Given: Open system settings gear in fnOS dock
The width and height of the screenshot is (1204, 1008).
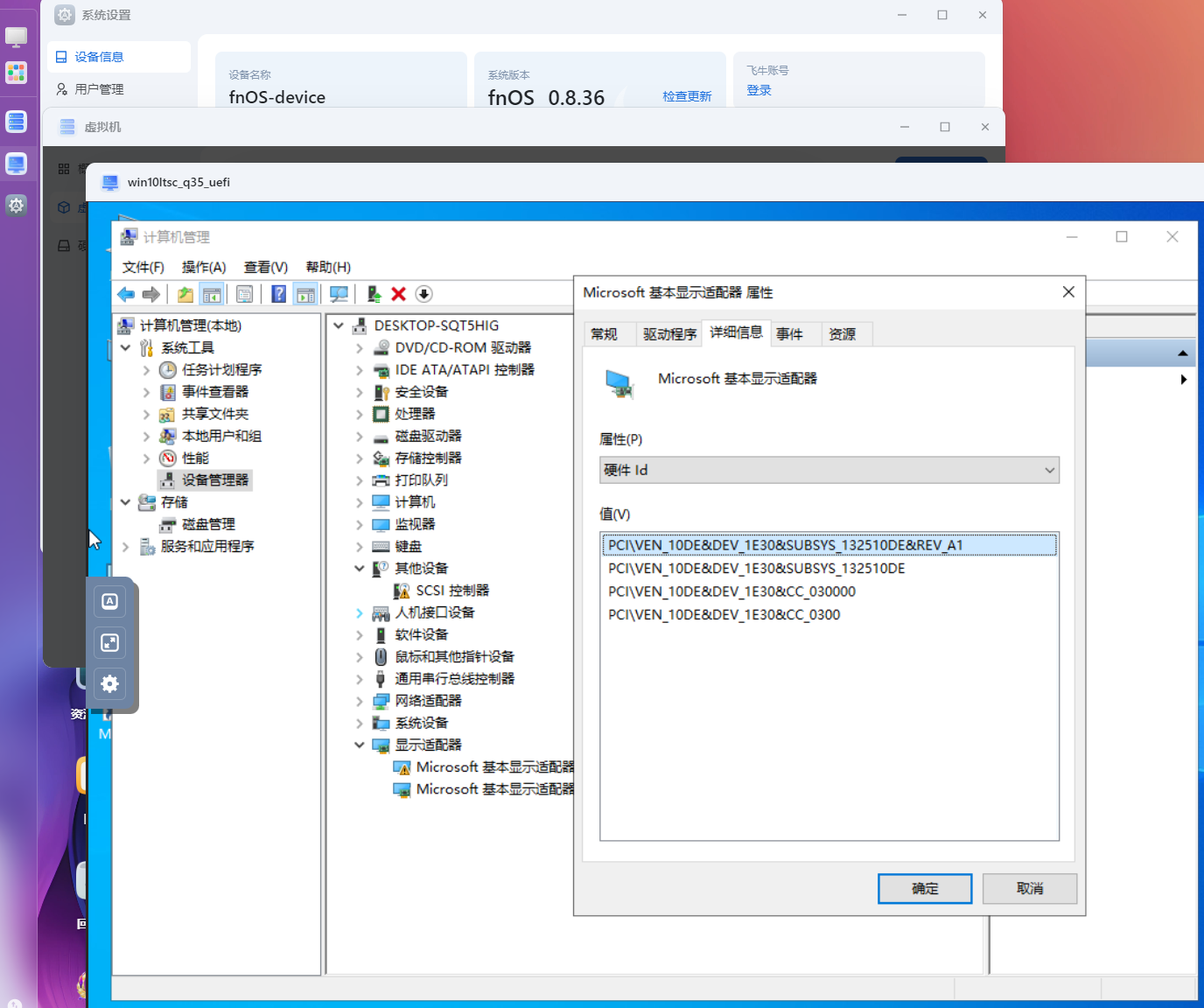Looking at the screenshot, I should tap(17, 206).
